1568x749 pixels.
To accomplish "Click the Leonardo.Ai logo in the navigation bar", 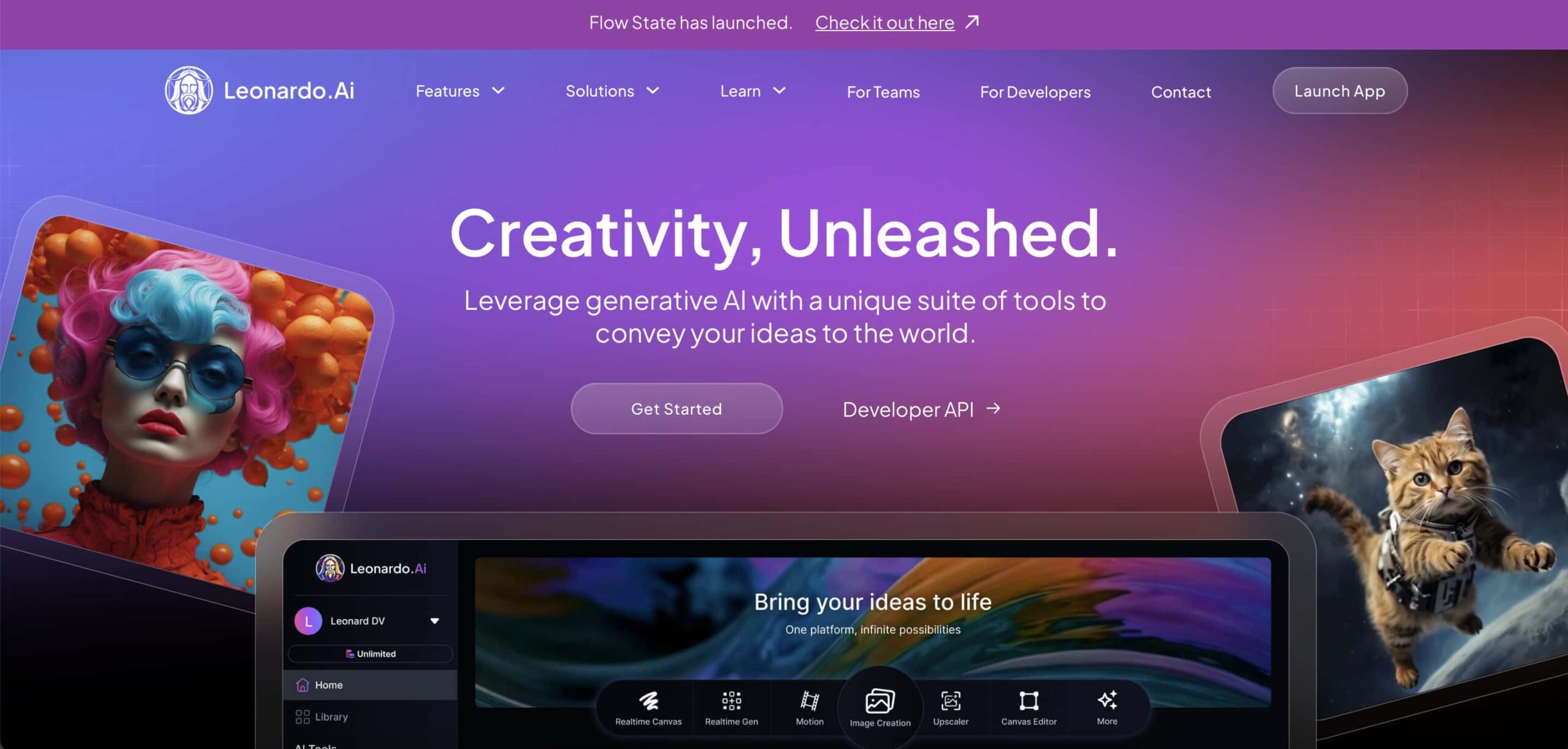I will [260, 91].
